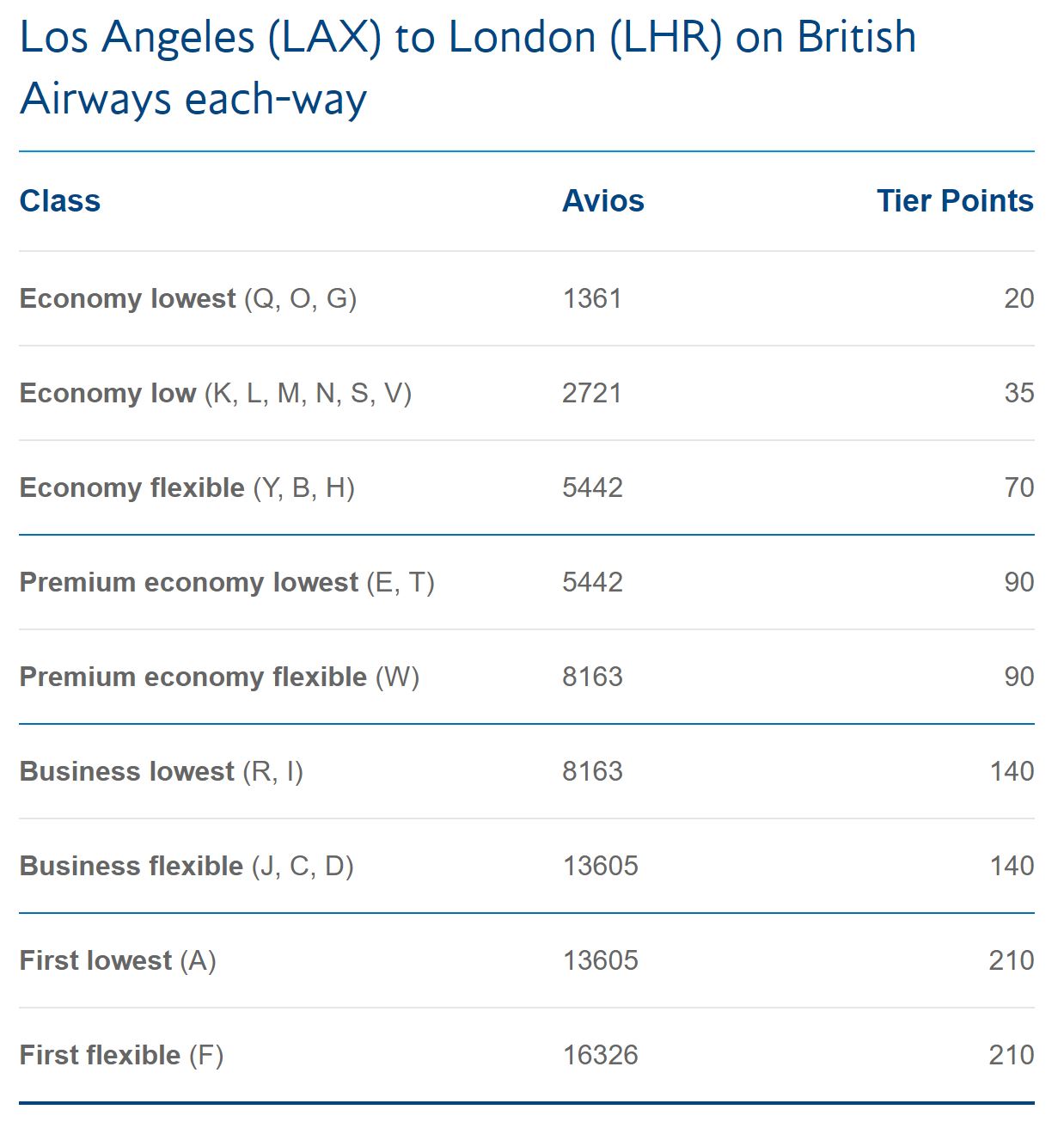Select the First flexible (F) label
Viewport: 1064px width, 1128px height.
(x=121, y=1056)
